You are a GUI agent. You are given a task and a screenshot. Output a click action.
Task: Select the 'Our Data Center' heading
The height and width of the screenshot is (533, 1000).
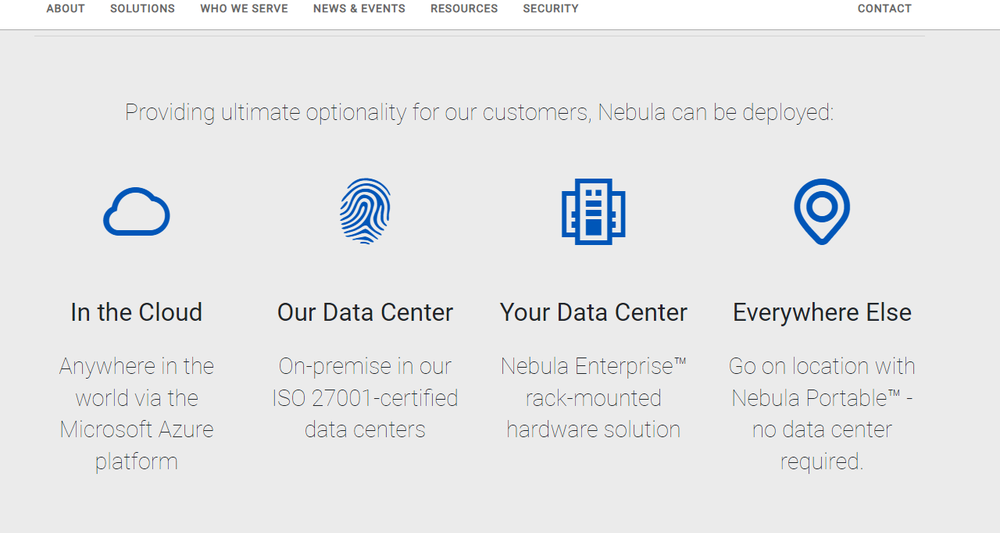(365, 312)
